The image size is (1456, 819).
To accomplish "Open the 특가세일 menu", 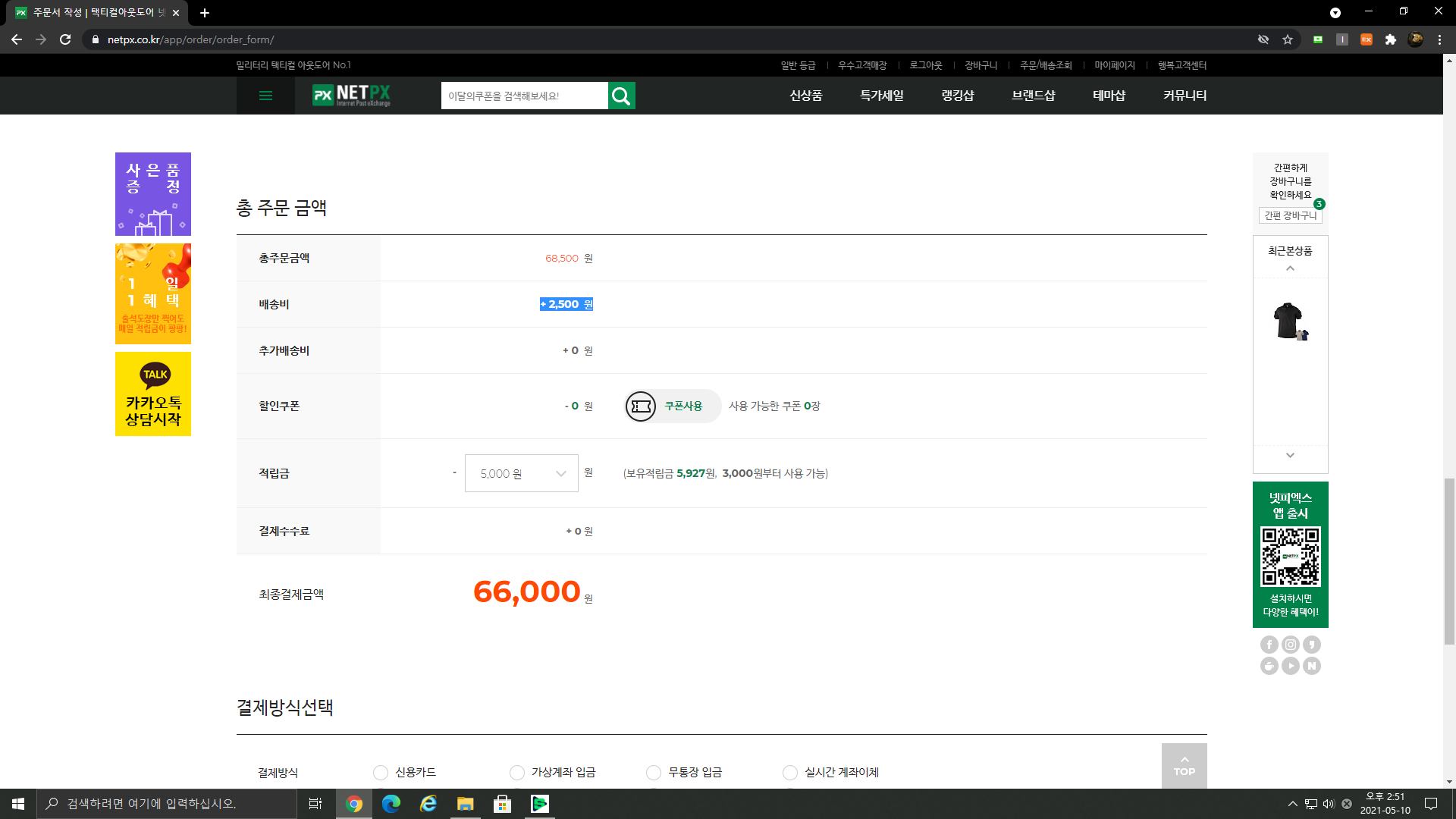I will [881, 96].
